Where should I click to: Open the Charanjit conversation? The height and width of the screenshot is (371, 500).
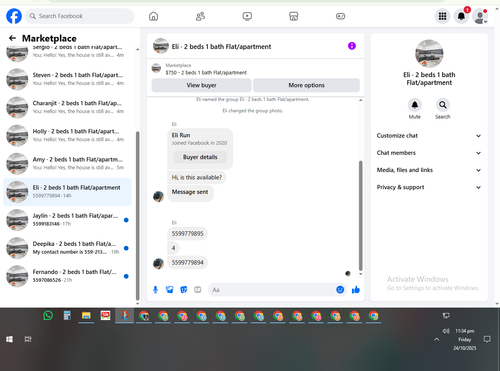67,107
